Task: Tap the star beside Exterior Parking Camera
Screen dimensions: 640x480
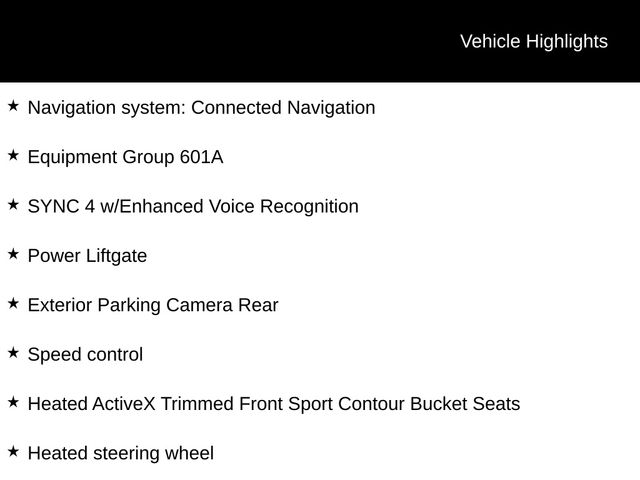Action: (13, 303)
